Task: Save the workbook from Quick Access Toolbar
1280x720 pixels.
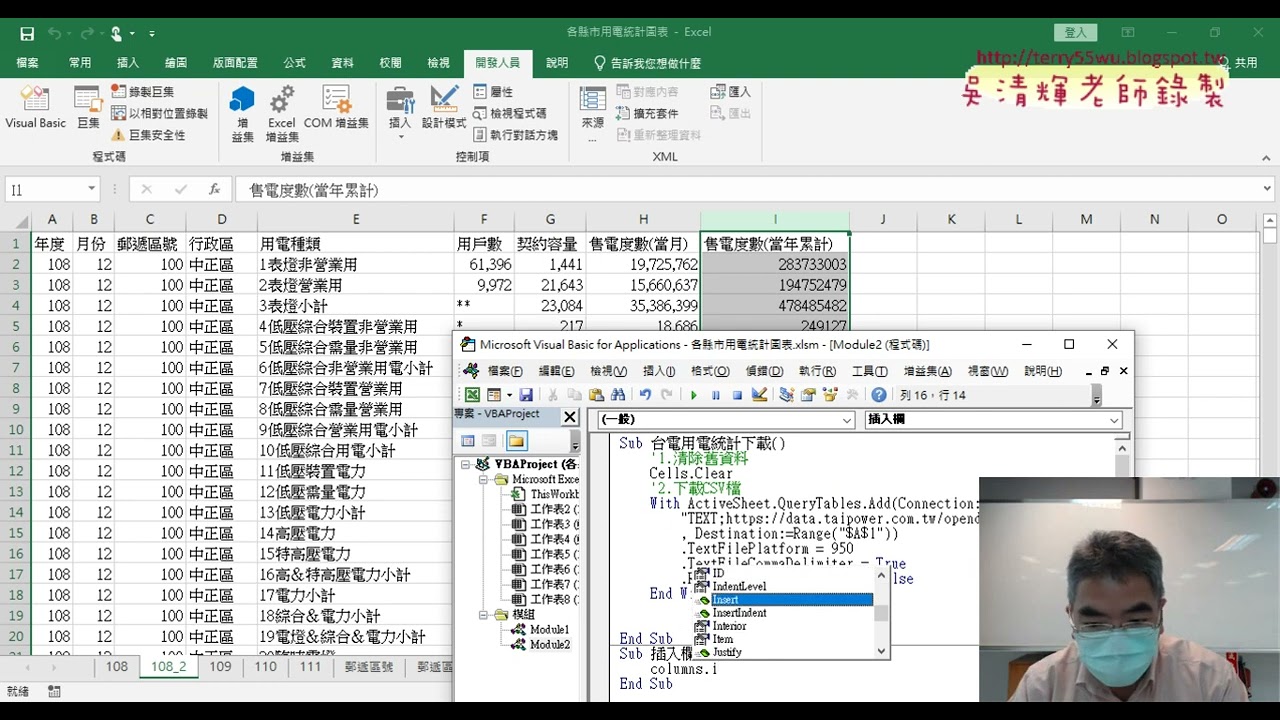Action: (x=27, y=33)
